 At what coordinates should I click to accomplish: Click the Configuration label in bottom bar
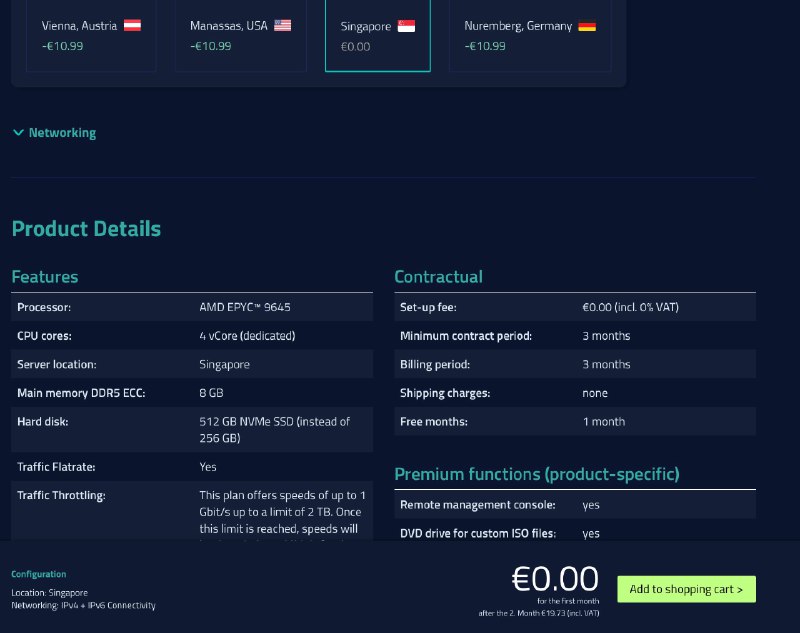pyautogui.click(x=38, y=574)
